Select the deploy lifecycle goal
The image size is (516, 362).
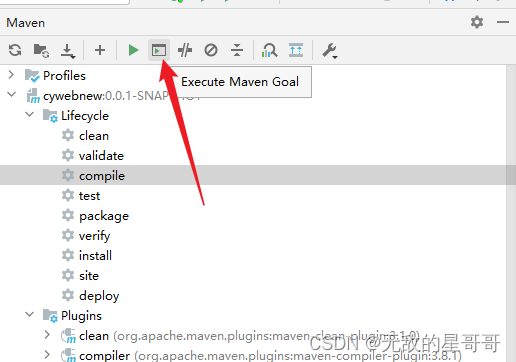point(99,296)
